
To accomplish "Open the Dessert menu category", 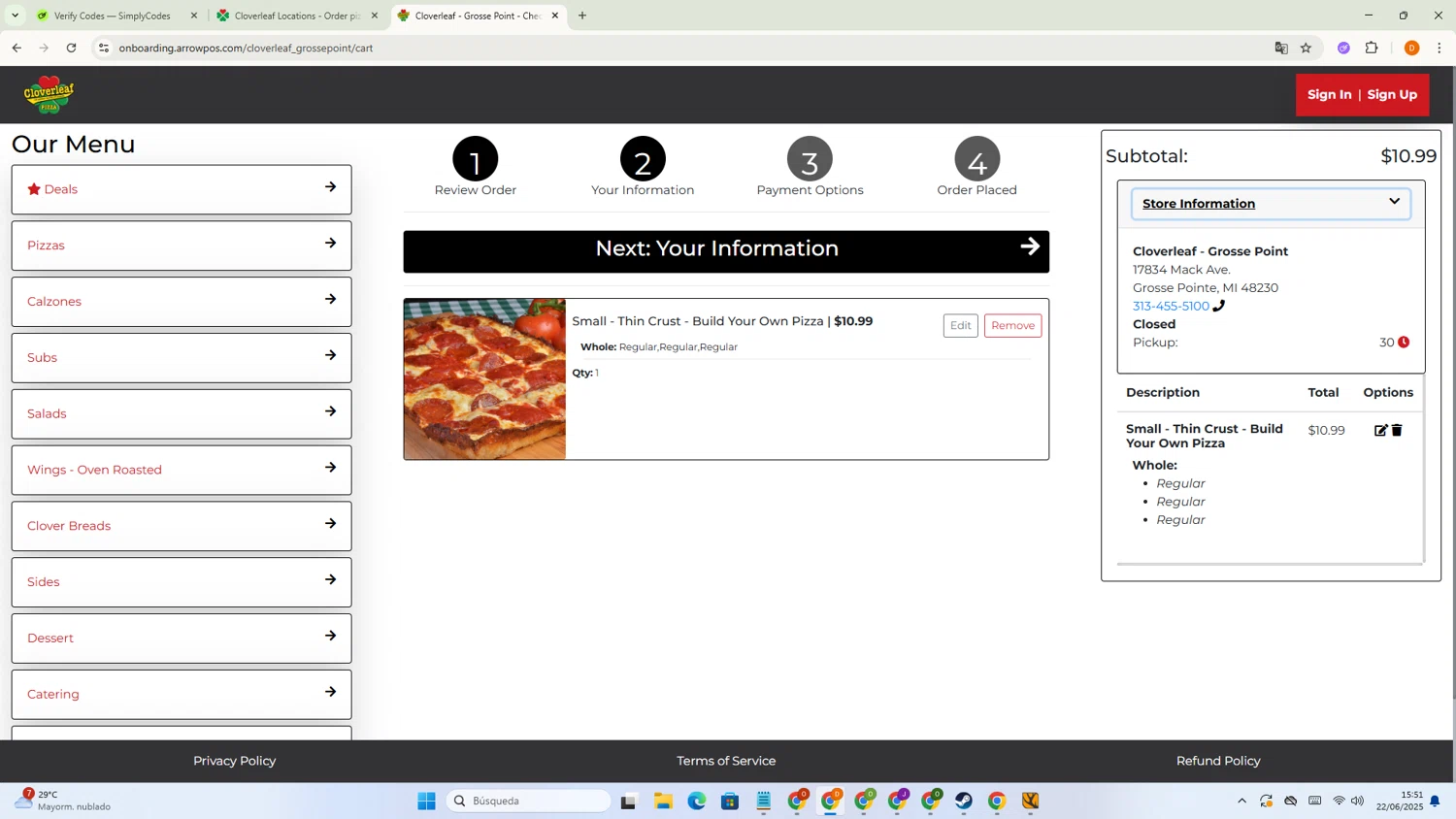I will pos(182,638).
